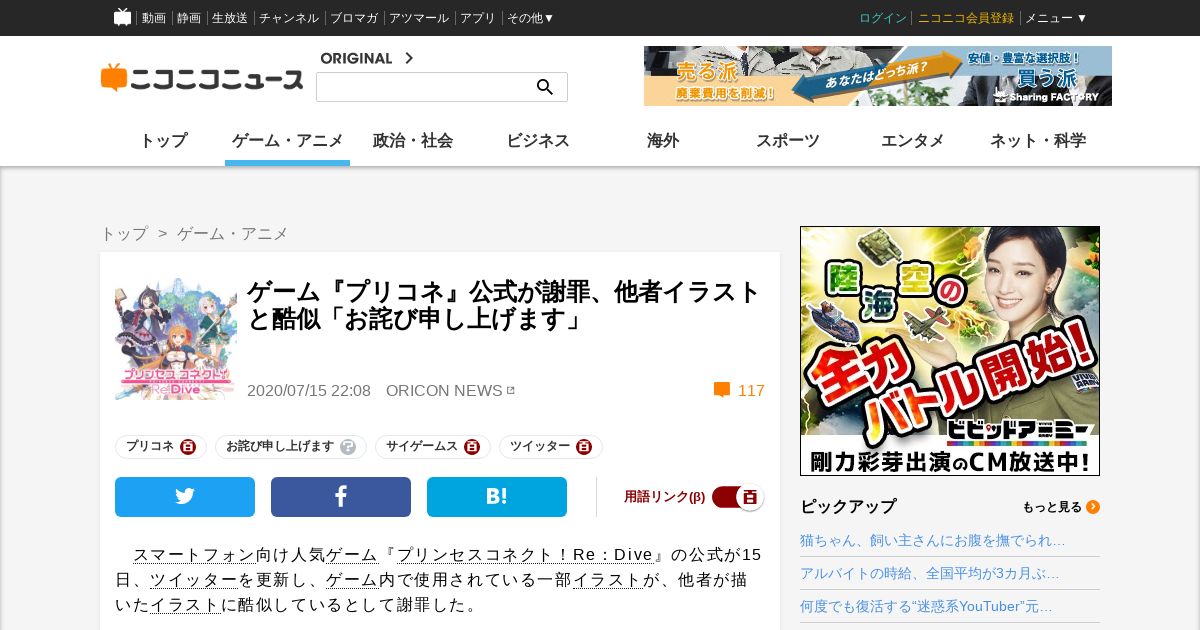Screen dimensions: 1200x630
Task: Open アプリ in the top bar
Action: click(478, 18)
